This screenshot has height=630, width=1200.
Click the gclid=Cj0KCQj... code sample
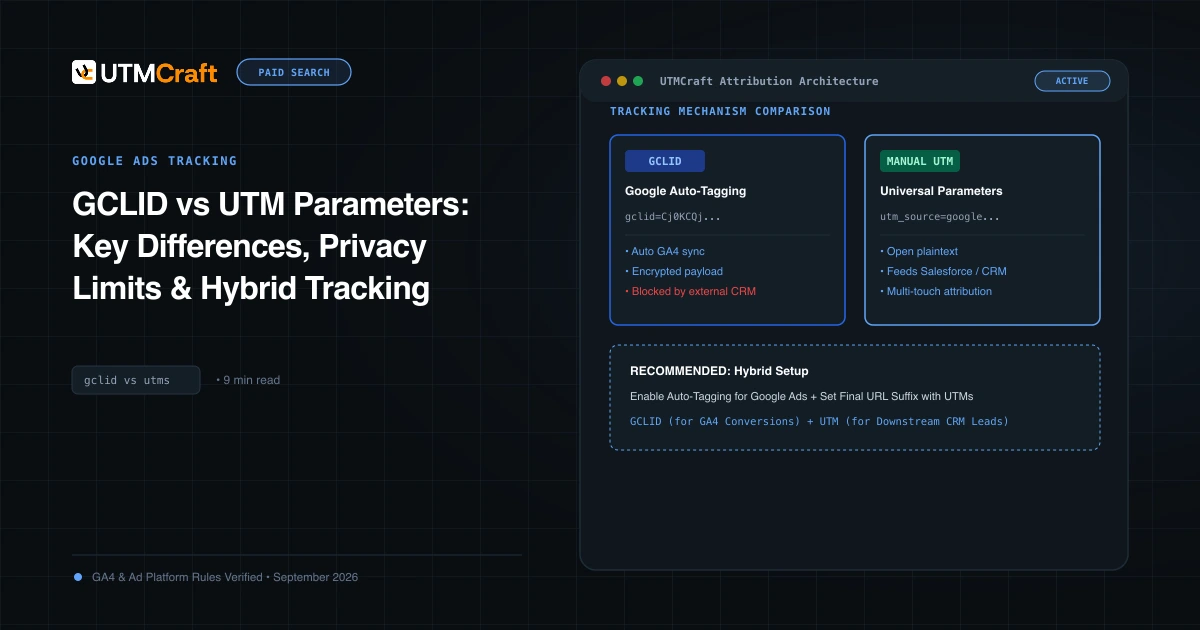point(673,216)
